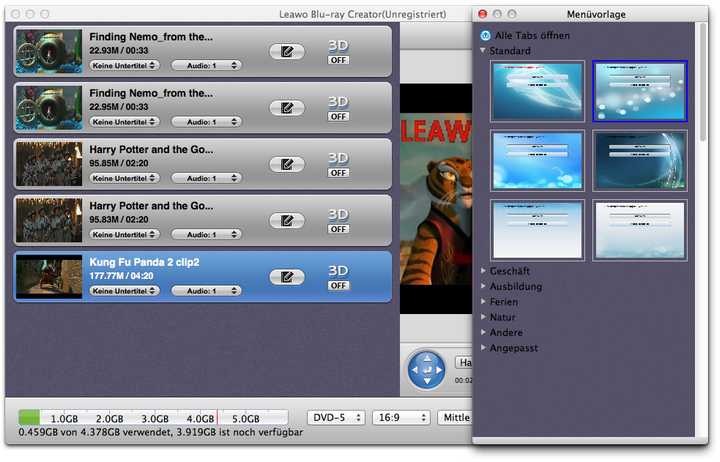Expand the Andere template category
This screenshot has height=462, width=720.
click(x=483, y=332)
